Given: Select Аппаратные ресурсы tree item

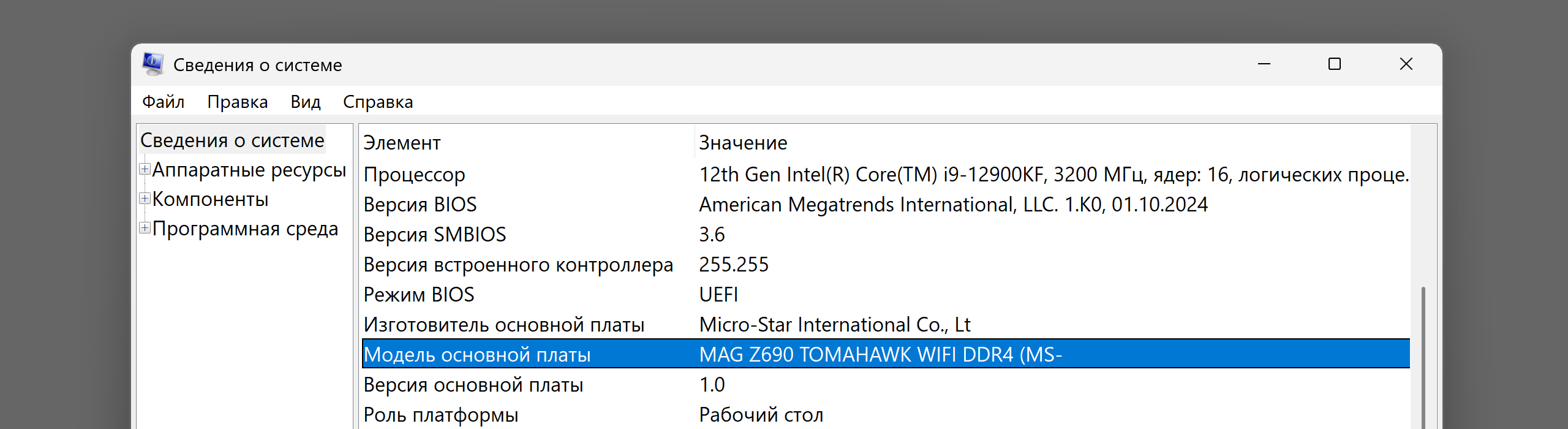Looking at the screenshot, I should pyautogui.click(x=249, y=170).
